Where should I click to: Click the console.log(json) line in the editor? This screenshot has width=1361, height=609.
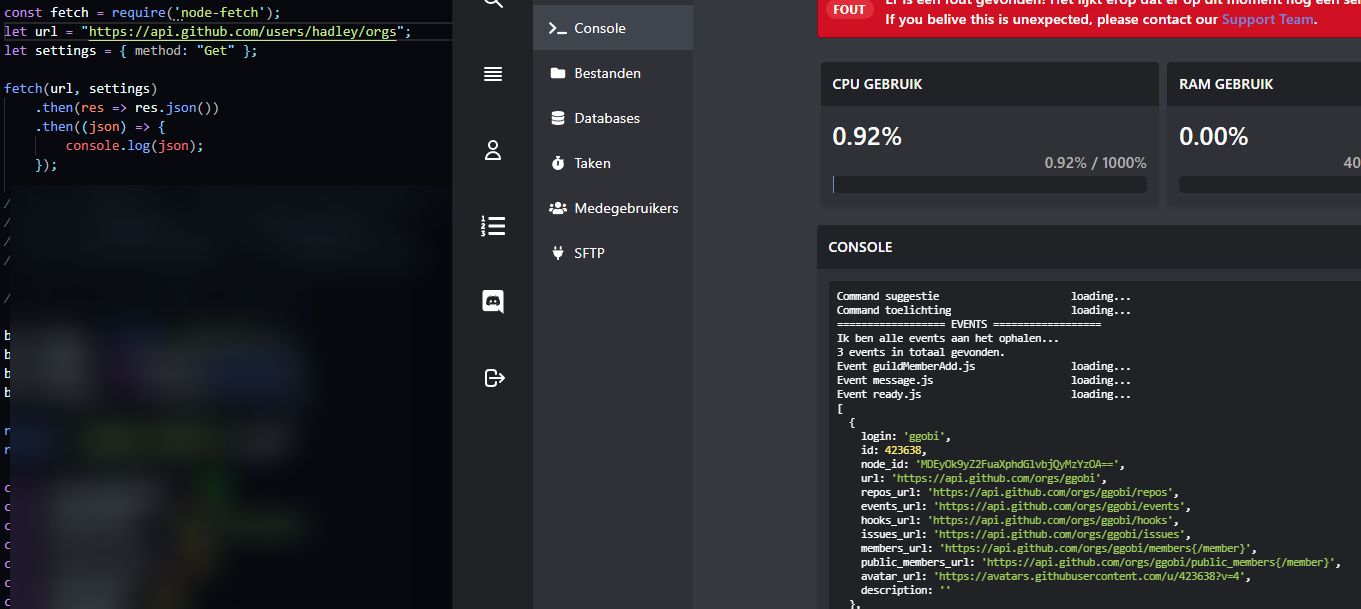pyautogui.click(x=134, y=146)
